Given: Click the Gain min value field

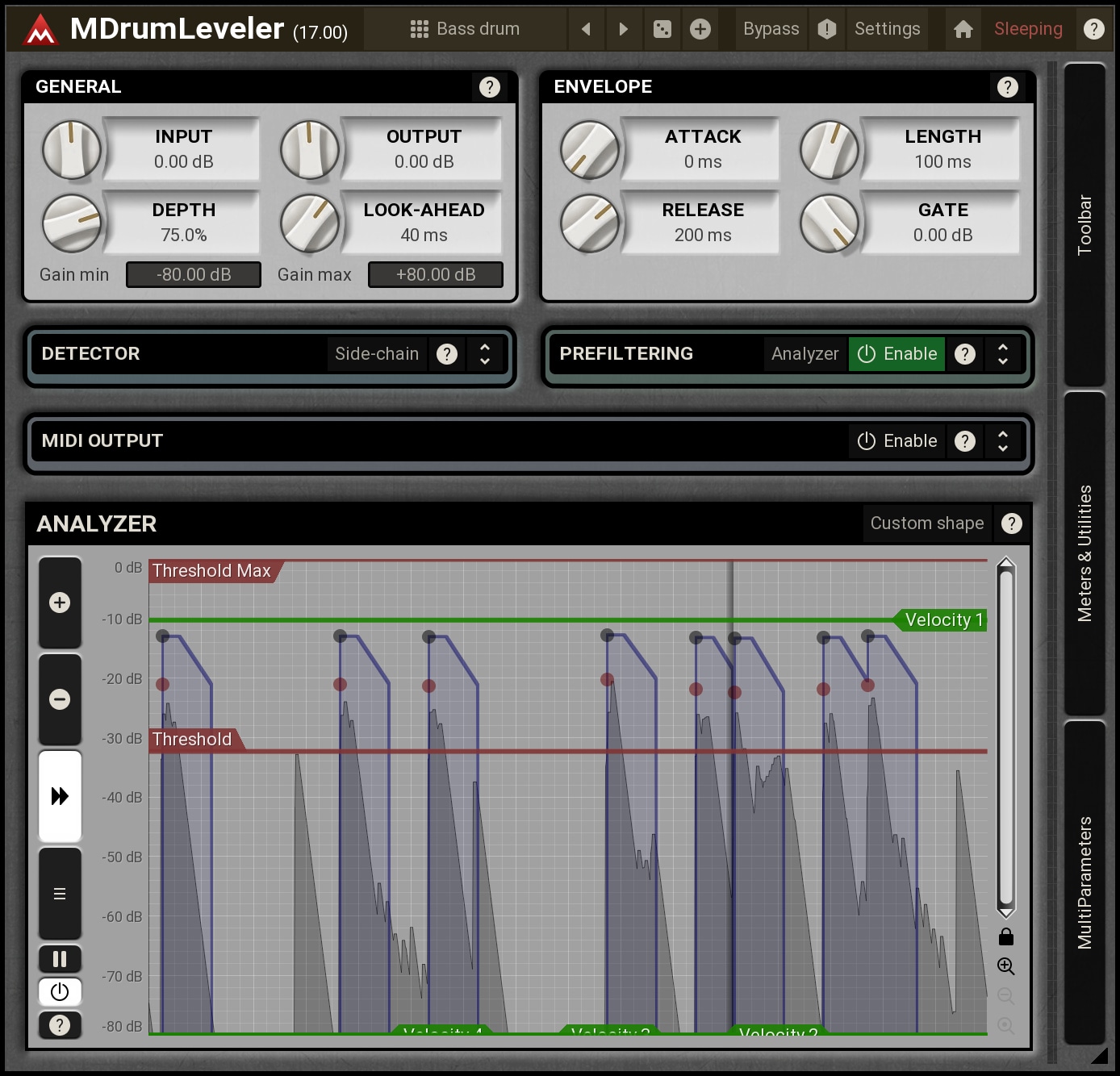Looking at the screenshot, I should pos(194,275).
